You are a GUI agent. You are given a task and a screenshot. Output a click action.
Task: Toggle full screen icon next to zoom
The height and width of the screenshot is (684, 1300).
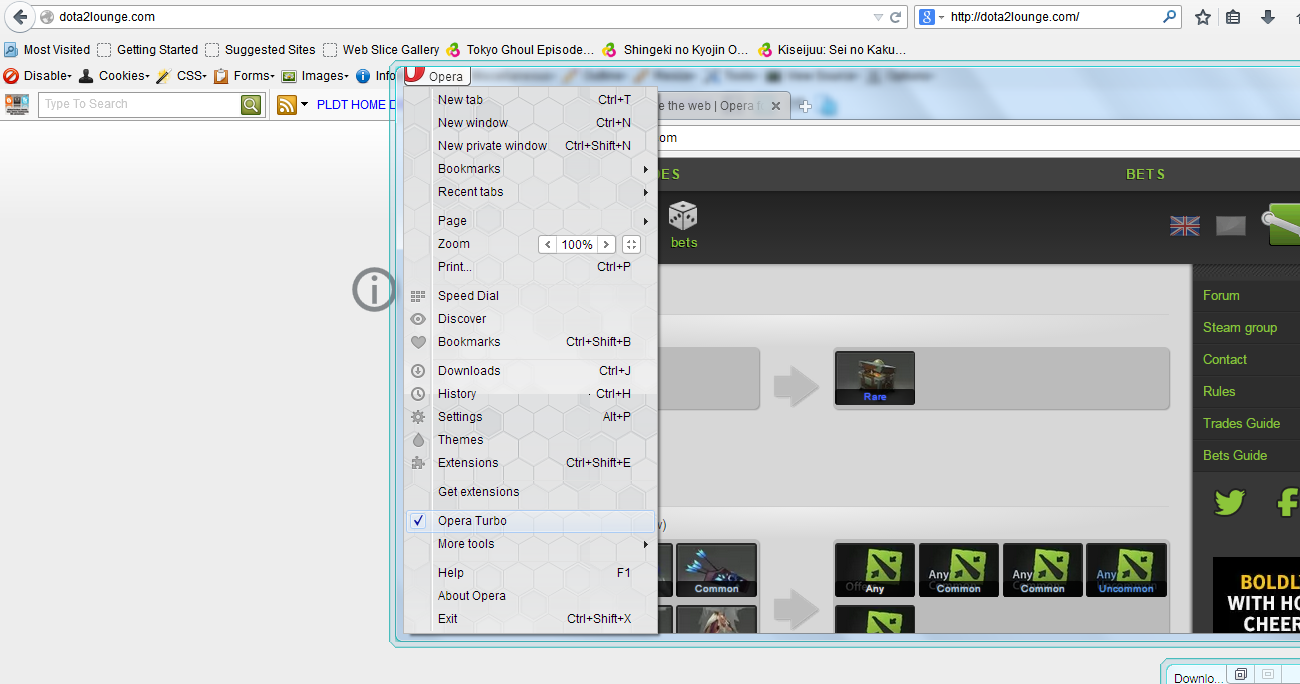click(631, 244)
